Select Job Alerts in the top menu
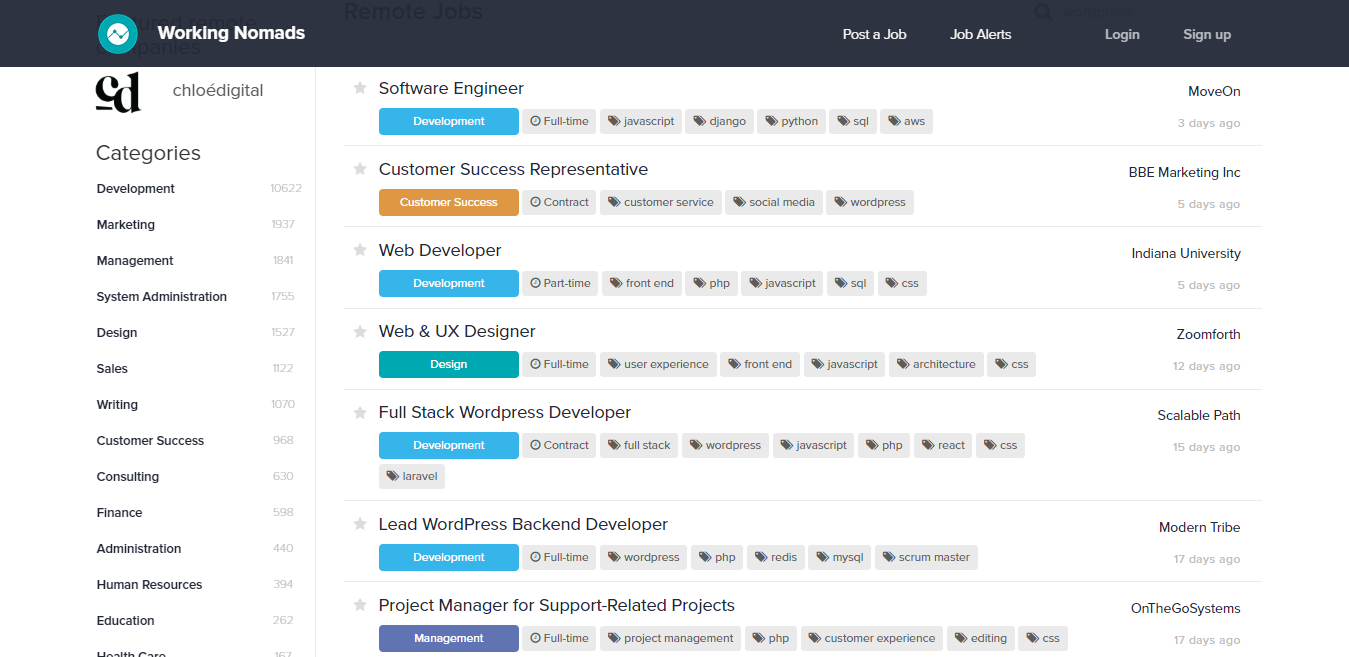The width and height of the screenshot is (1349, 657). pyautogui.click(x=980, y=33)
